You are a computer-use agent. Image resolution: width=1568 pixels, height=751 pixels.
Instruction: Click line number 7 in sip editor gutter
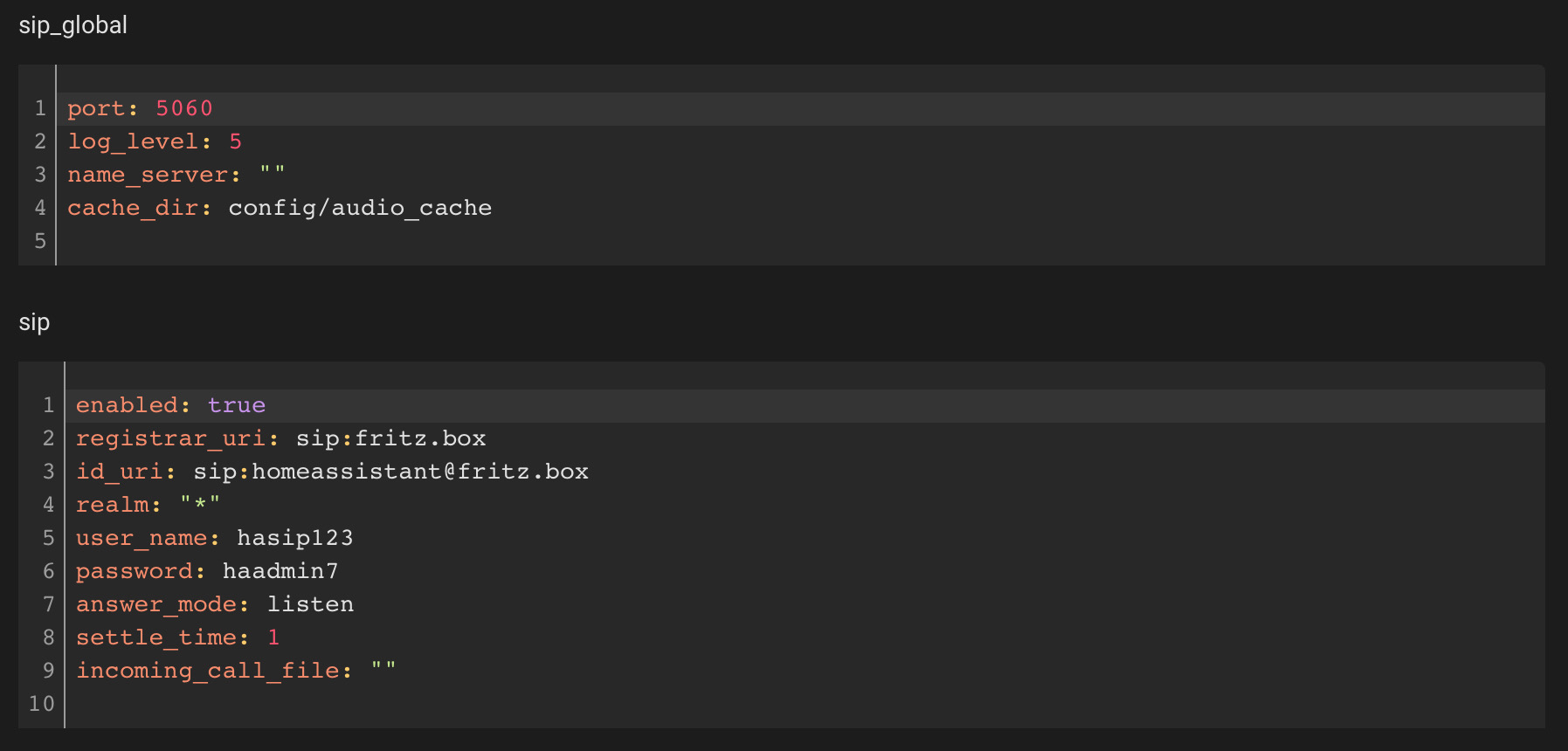coord(49,604)
